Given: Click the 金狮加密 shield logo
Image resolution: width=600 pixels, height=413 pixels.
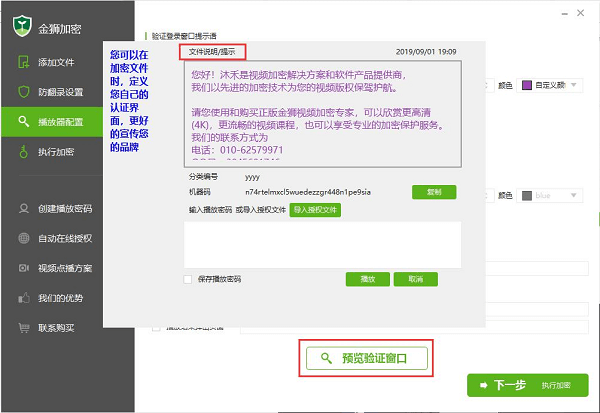Looking at the screenshot, I should tap(22, 26).
